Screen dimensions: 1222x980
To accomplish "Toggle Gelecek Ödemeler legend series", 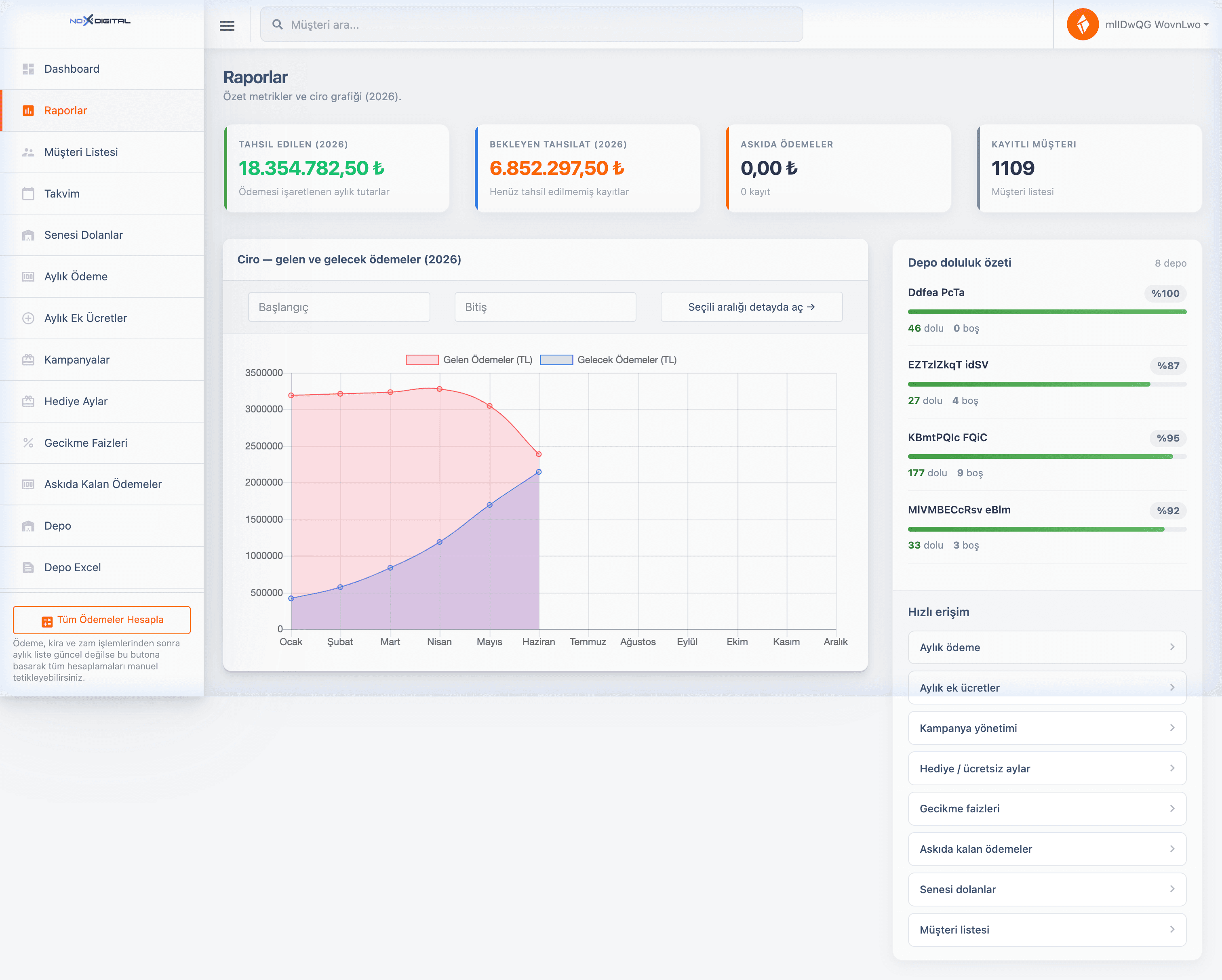I will point(608,360).
